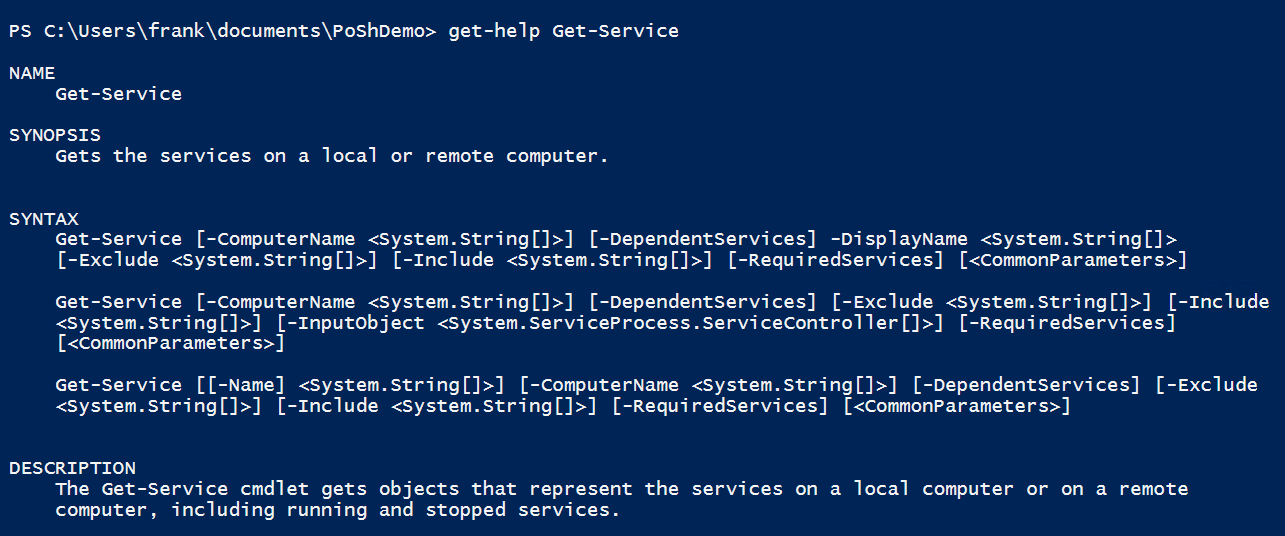
Task: Click -RequiredServices in the first syntax block
Action: pos(836,260)
